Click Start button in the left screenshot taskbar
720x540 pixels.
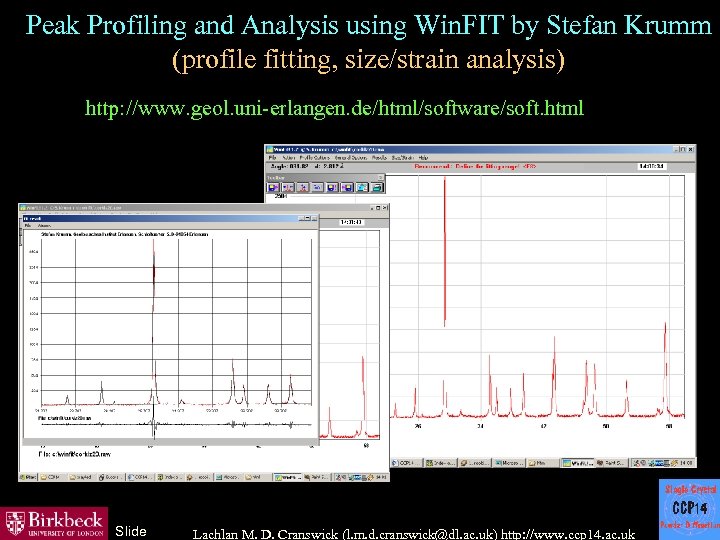pyautogui.click(x=28, y=477)
